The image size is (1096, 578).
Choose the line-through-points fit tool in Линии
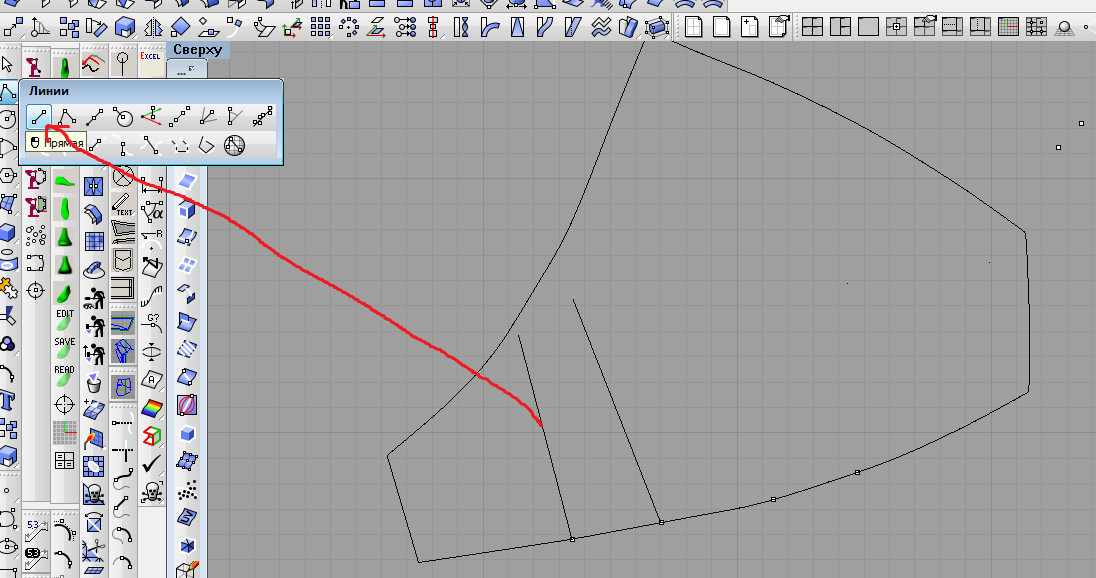point(262,117)
